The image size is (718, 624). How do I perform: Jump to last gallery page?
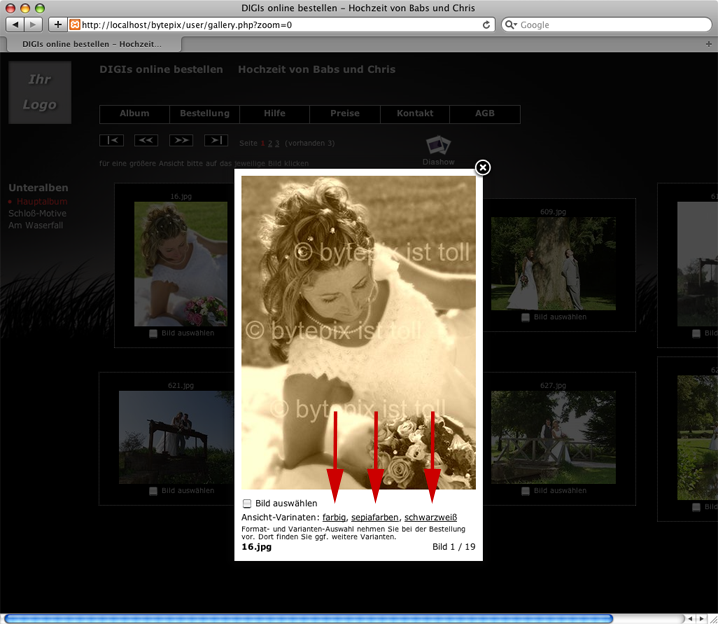[x=216, y=140]
